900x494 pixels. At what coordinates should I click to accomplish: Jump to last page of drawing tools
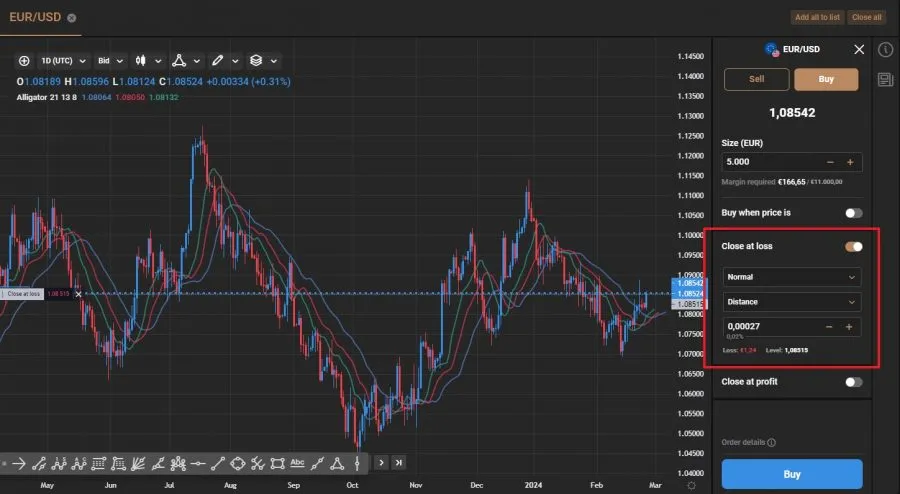(x=399, y=462)
